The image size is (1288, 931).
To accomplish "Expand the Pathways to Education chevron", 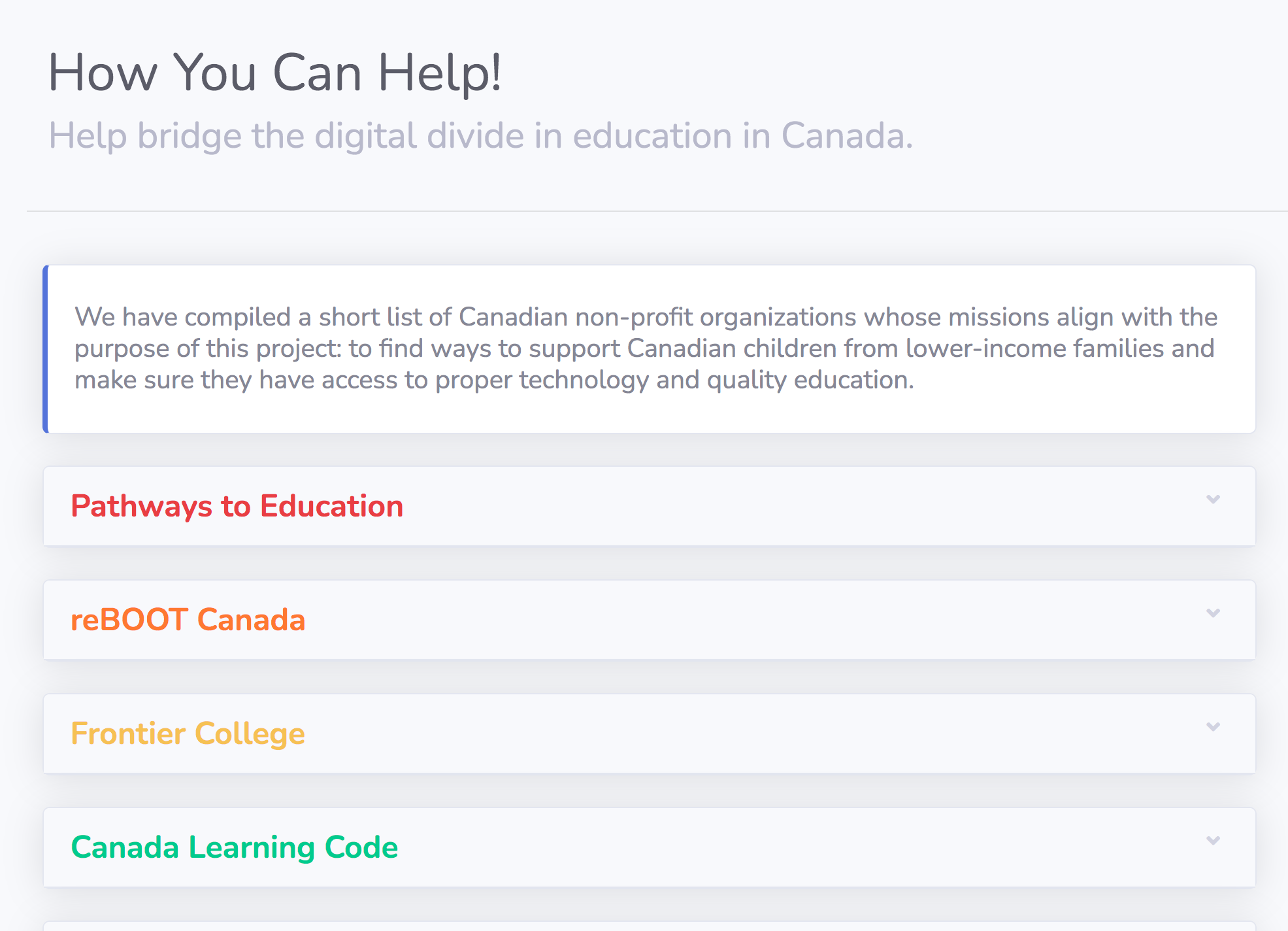I will point(1213,499).
